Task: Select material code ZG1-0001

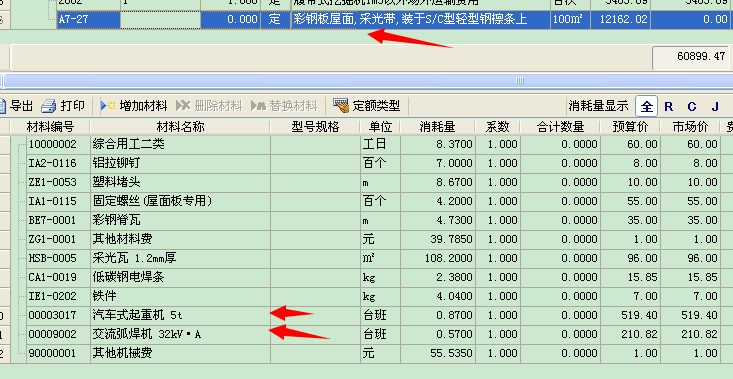Action: pos(52,239)
